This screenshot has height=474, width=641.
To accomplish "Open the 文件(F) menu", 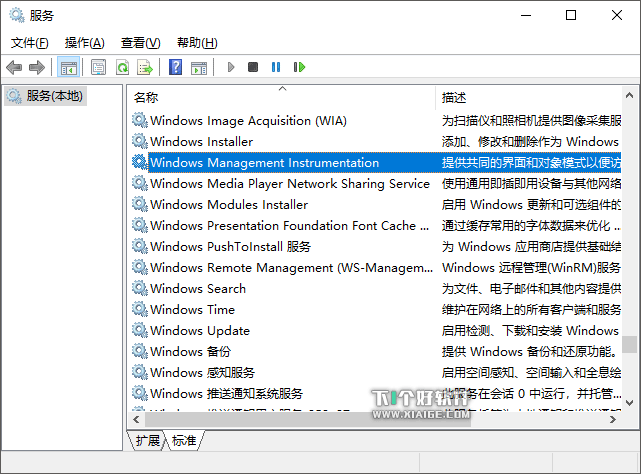I will [29, 43].
